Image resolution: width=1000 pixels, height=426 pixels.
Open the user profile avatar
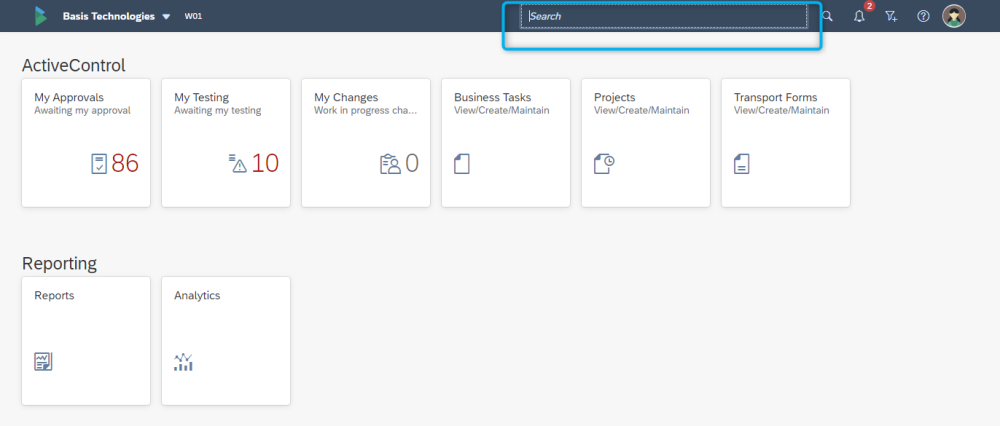(954, 16)
